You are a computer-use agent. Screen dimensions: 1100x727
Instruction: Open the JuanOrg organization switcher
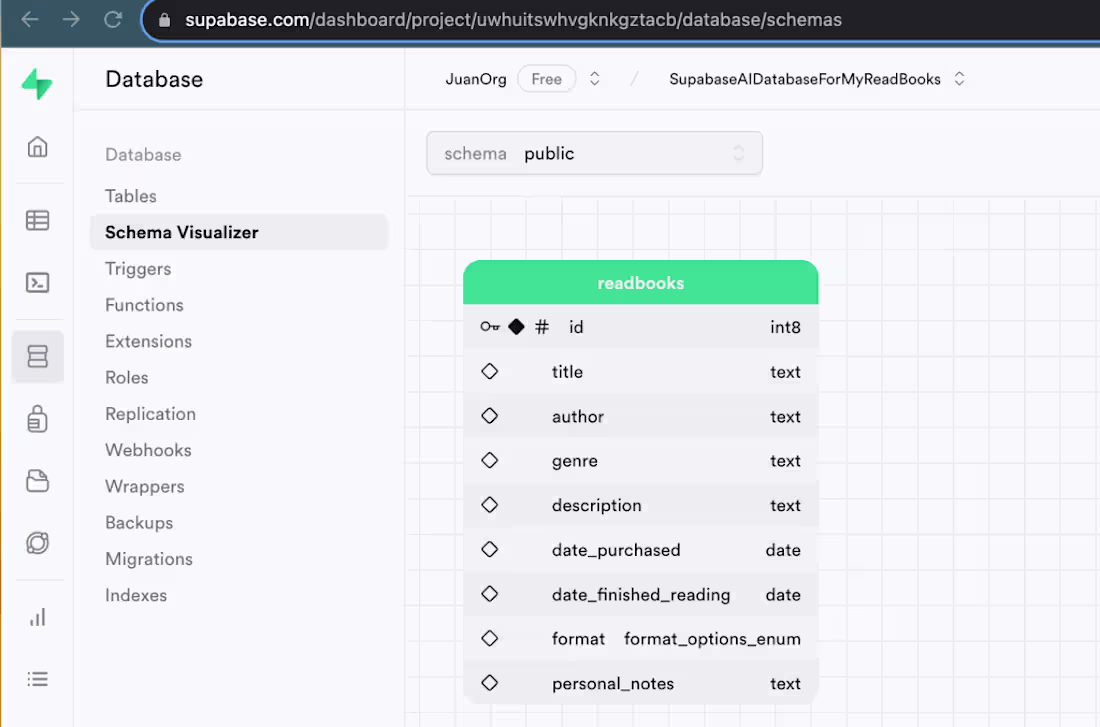pyautogui.click(x=476, y=78)
